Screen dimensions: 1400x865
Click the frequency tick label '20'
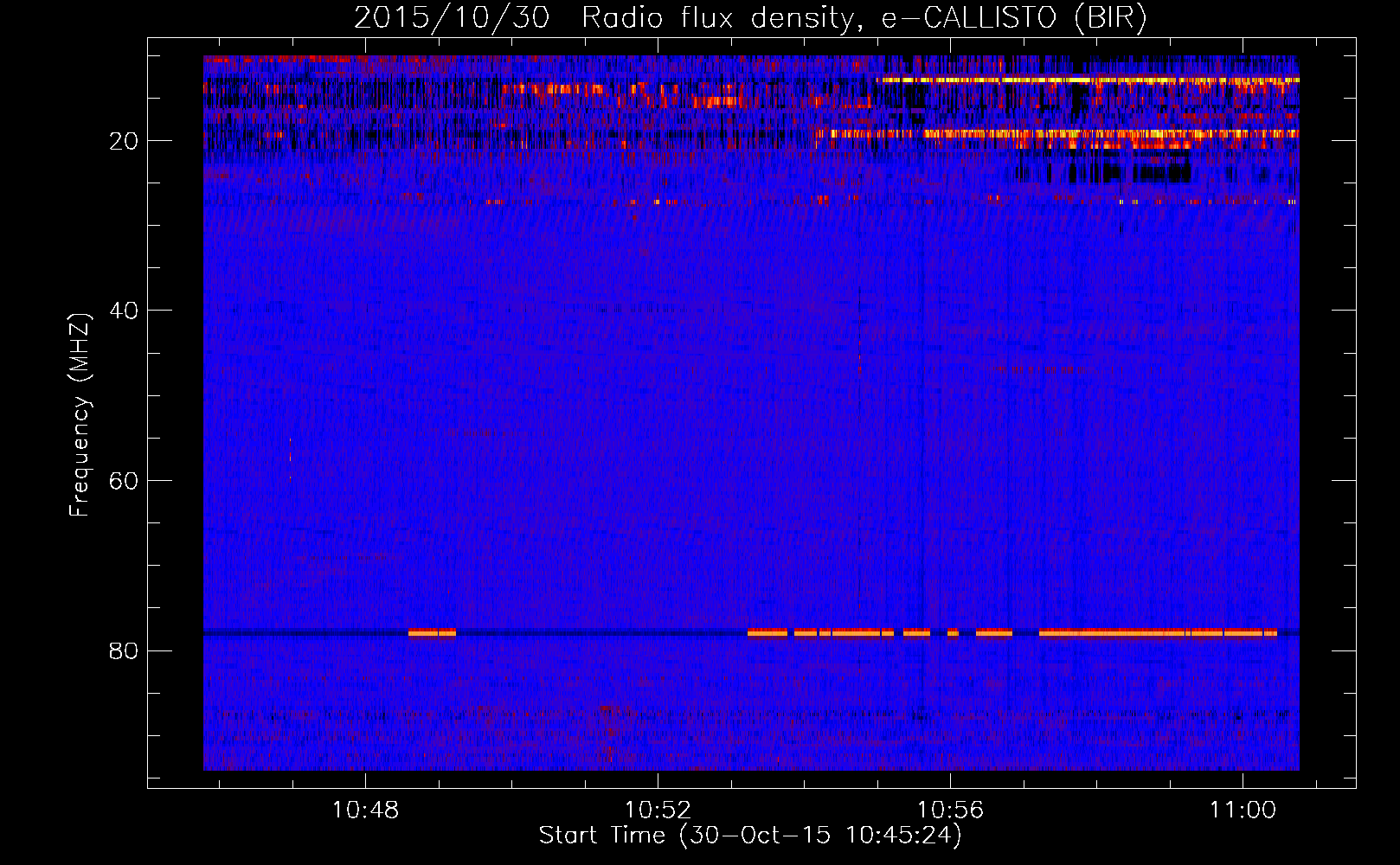tap(124, 141)
